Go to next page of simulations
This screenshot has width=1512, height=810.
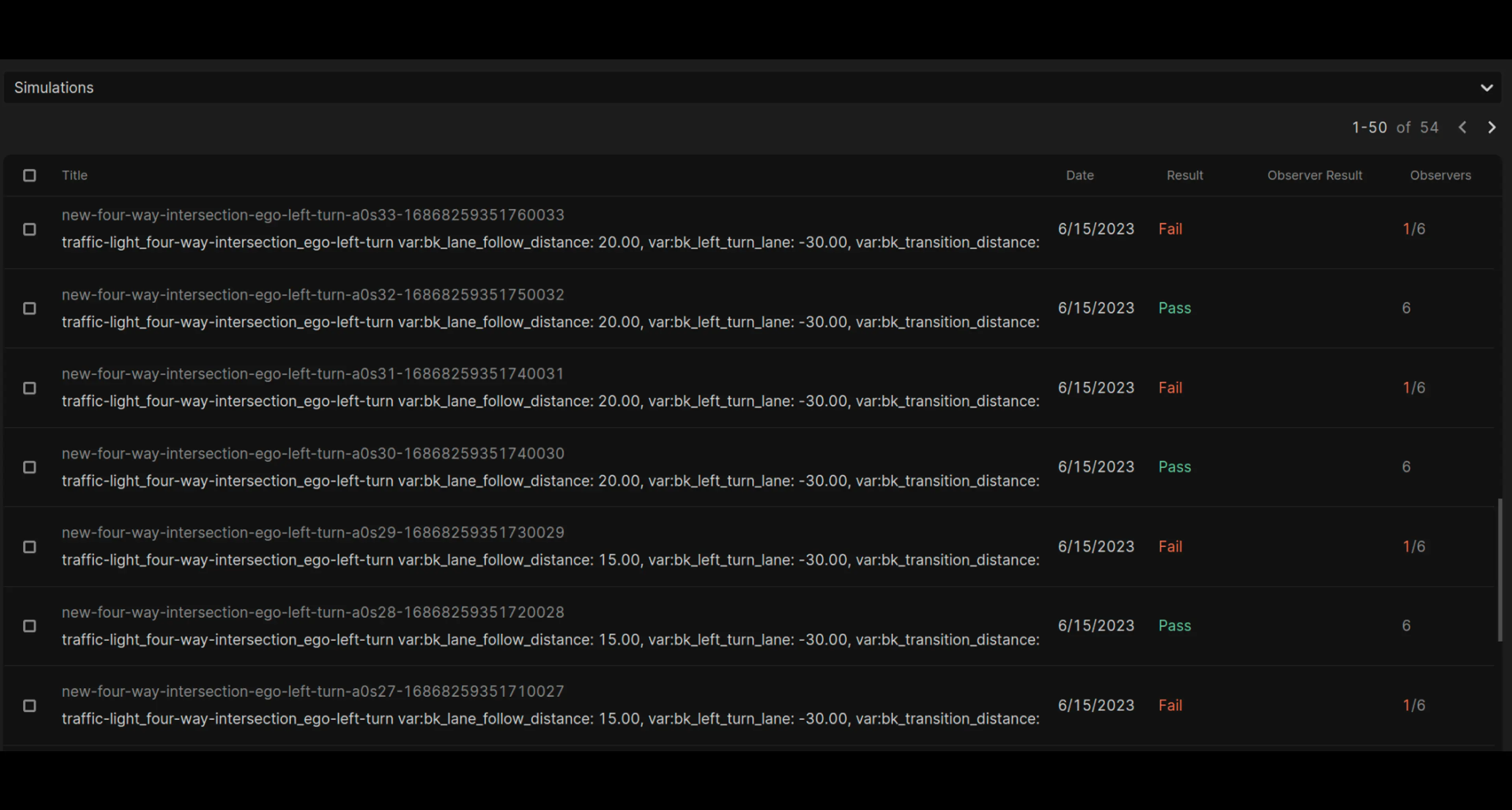pos(1492,128)
